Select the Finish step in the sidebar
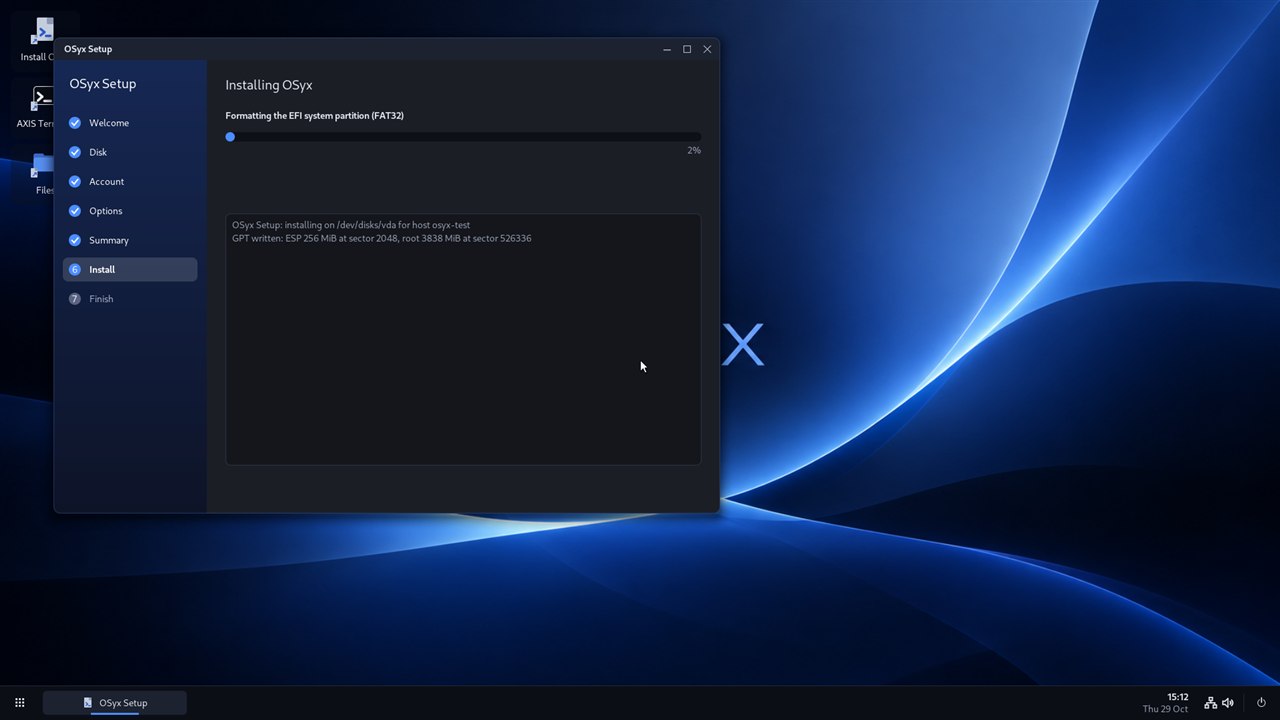1280x720 pixels. tap(130, 299)
